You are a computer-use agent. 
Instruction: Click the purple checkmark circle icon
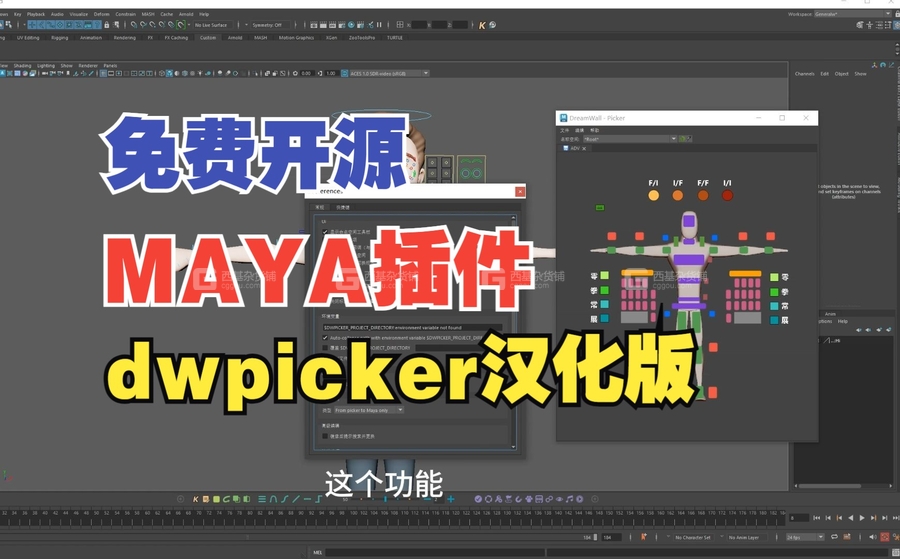478,499
